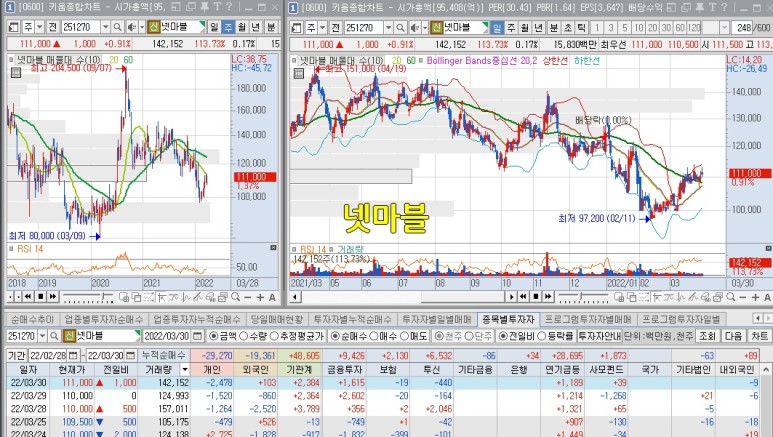773x437 pixels.
Task: Click rewind button under left chart
Action: [x=28, y=297]
